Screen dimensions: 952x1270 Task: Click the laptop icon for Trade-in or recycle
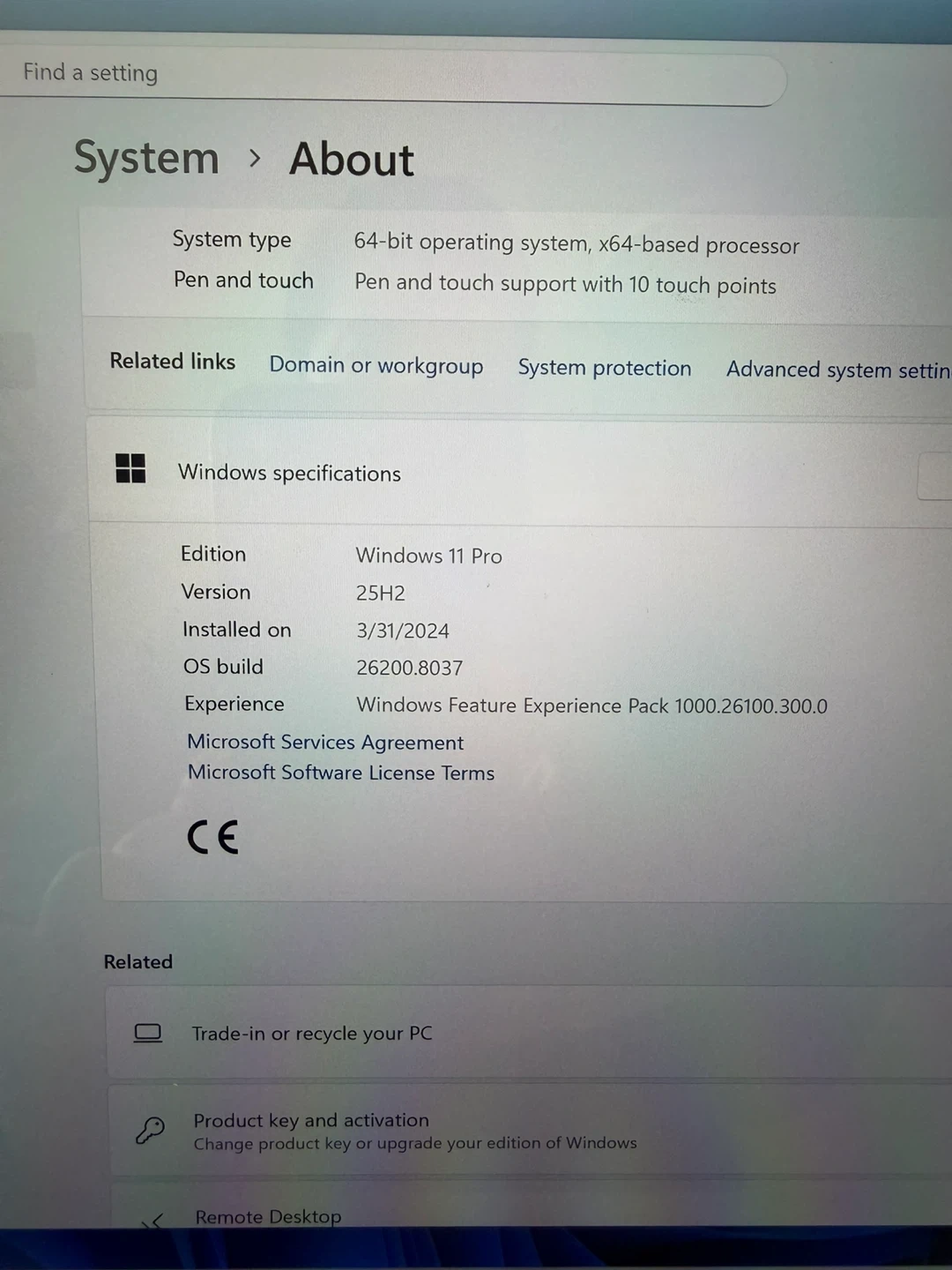(x=148, y=1033)
